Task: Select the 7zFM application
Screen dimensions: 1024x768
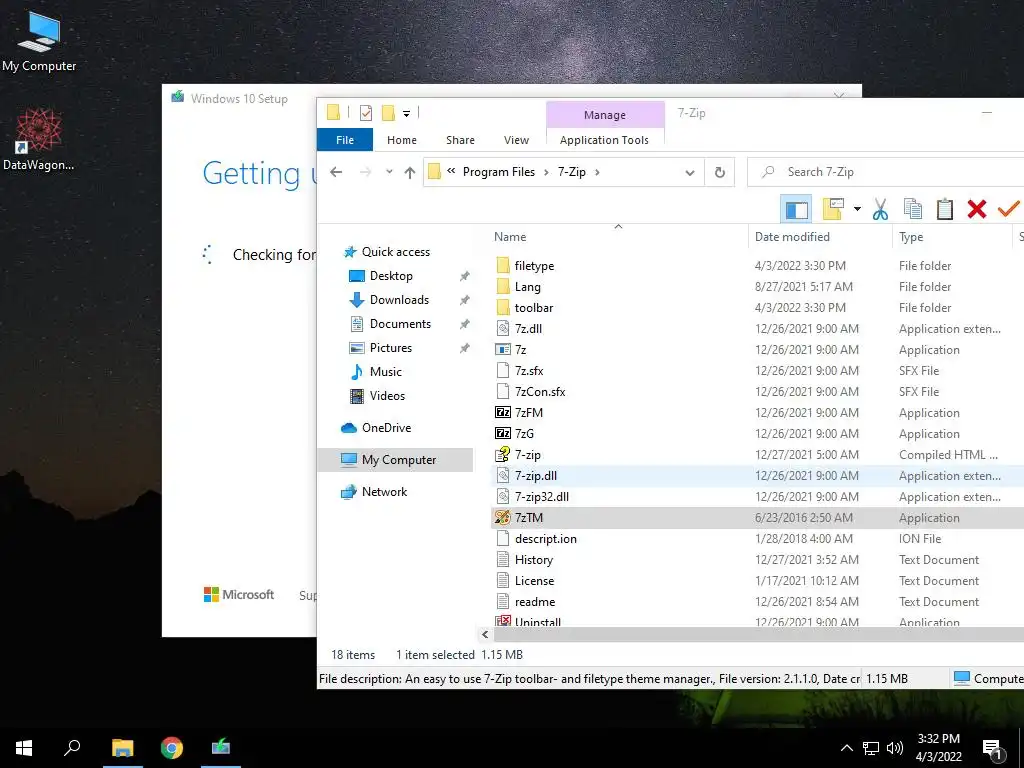Action: (x=528, y=413)
